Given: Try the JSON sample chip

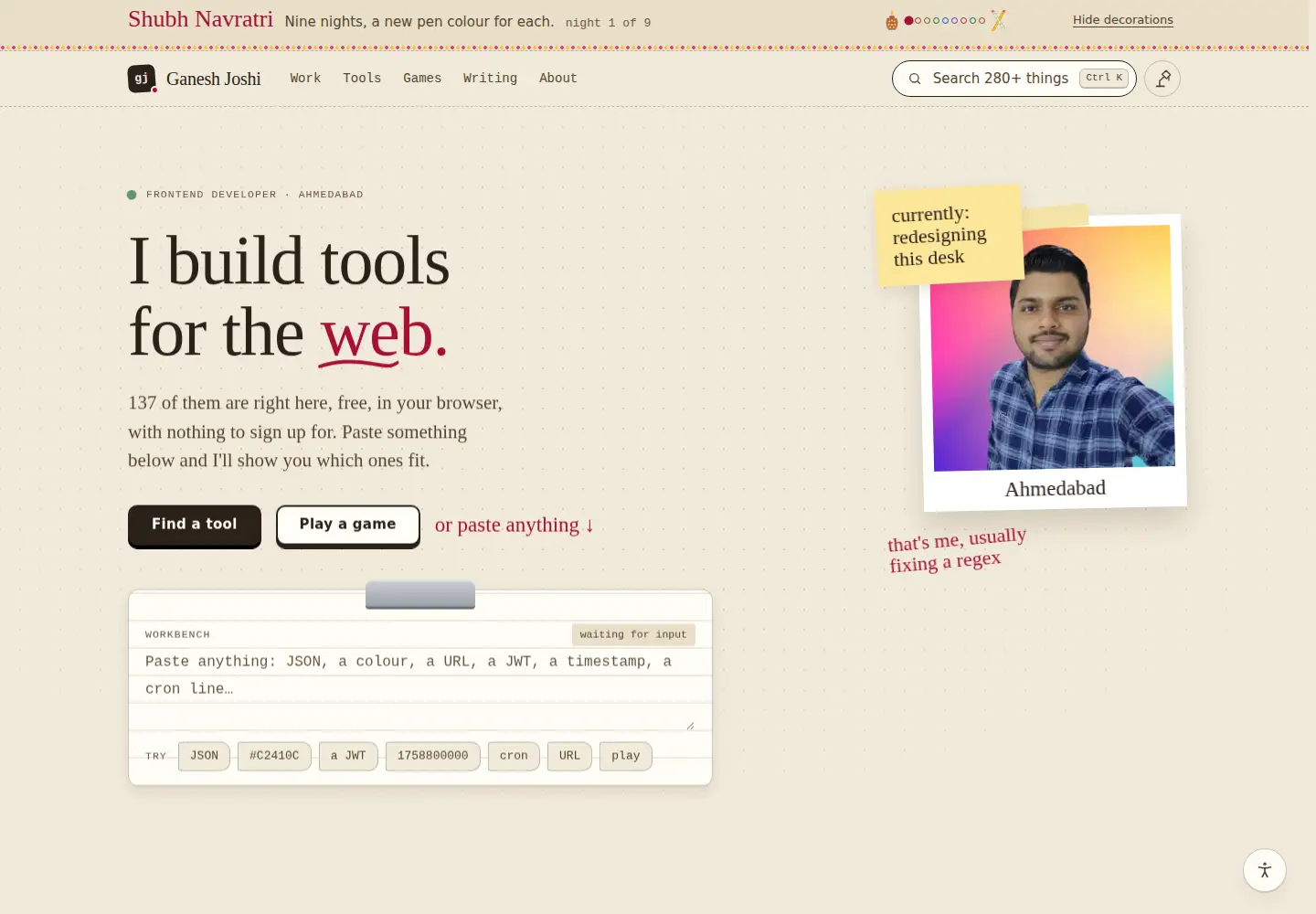Looking at the screenshot, I should 205,756.
